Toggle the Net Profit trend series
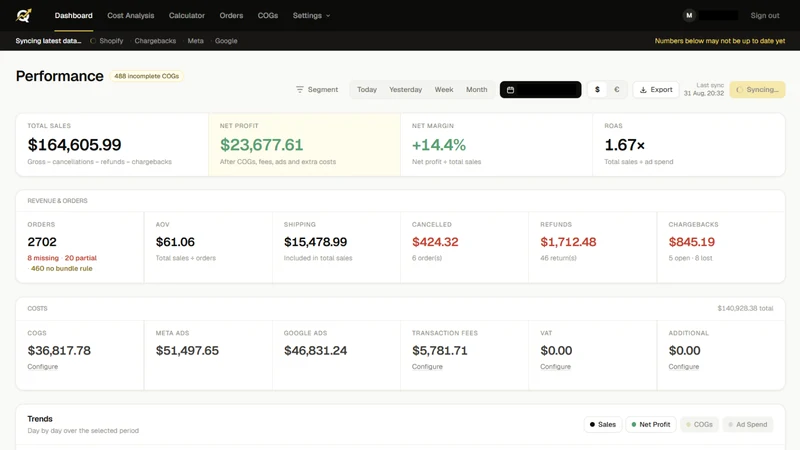The width and height of the screenshot is (800, 450). click(x=651, y=424)
